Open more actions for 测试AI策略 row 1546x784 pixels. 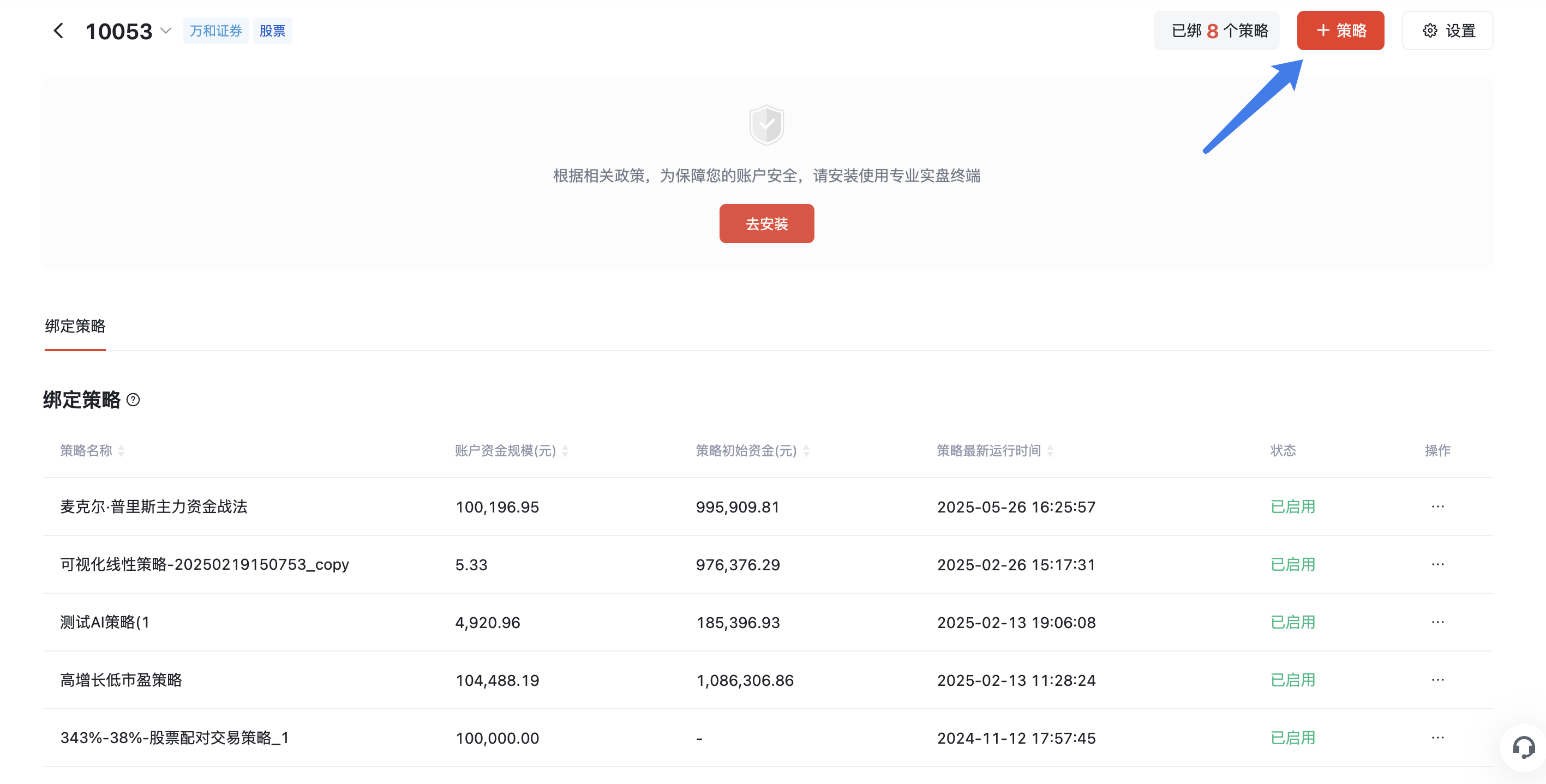(1437, 622)
